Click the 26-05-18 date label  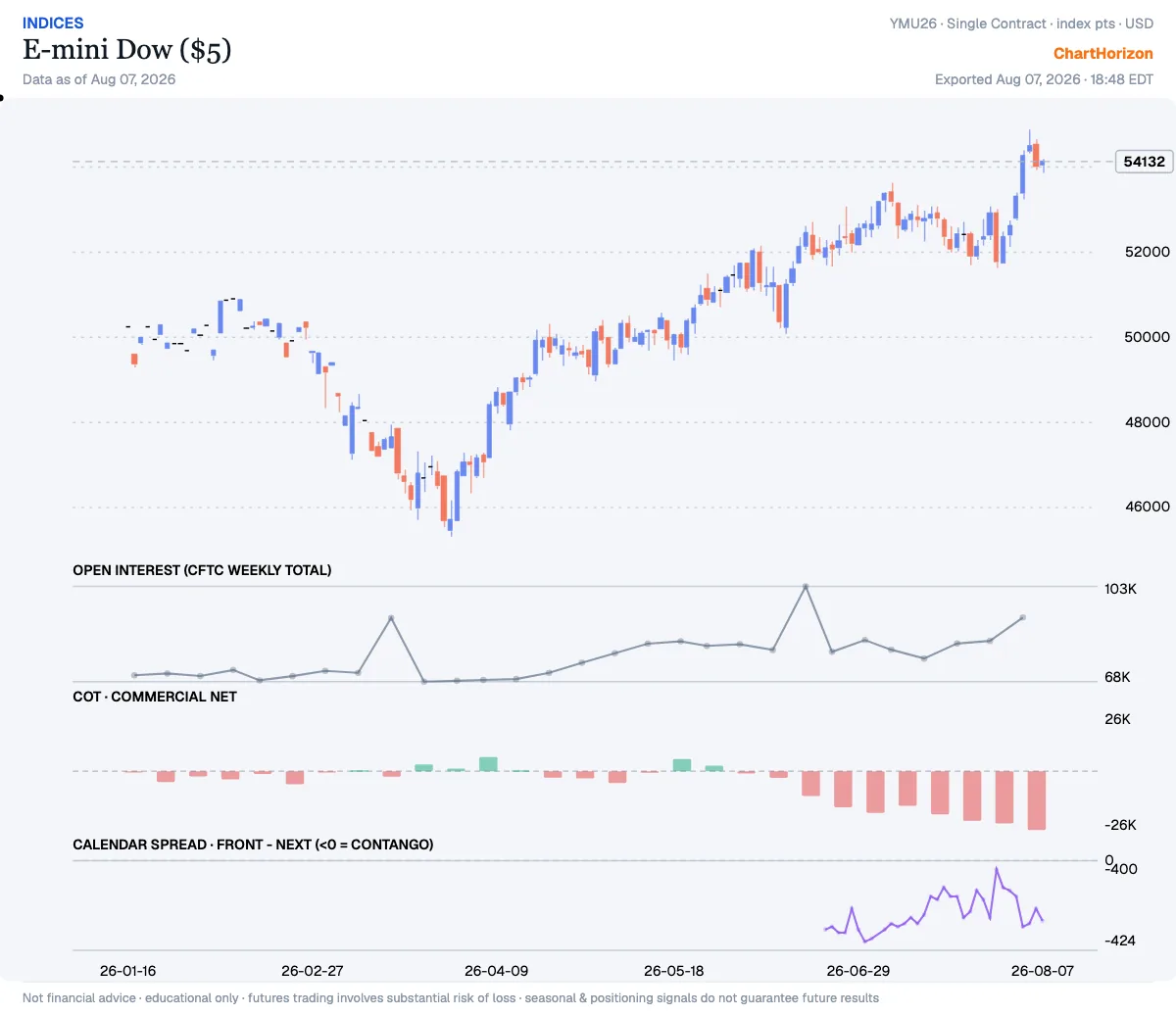(674, 971)
